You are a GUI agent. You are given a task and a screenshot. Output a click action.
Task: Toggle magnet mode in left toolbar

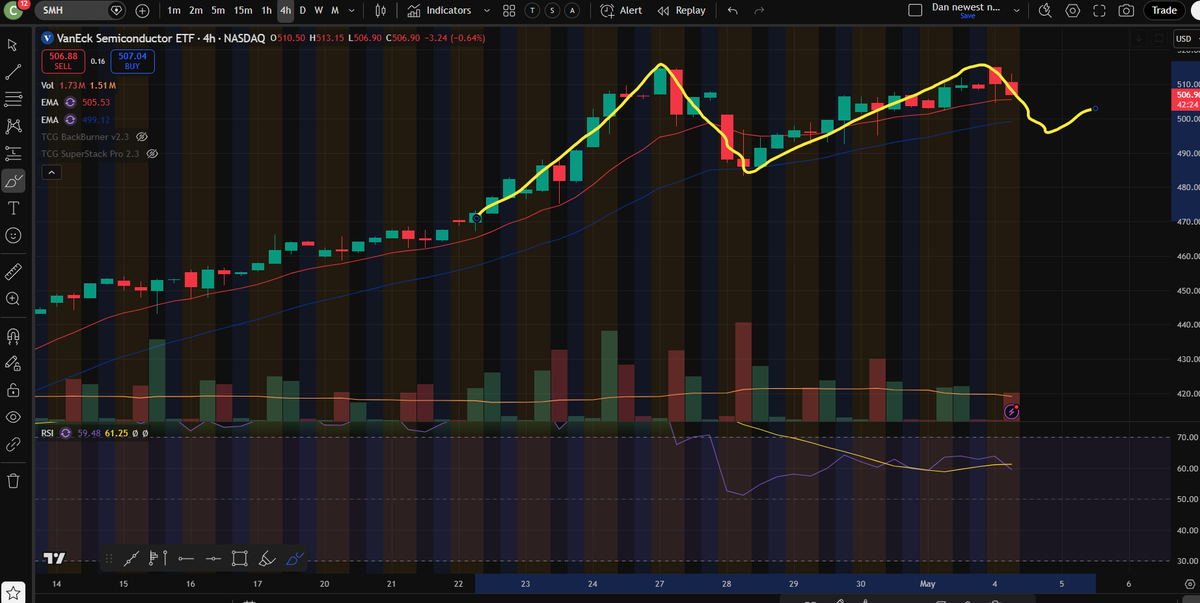[x=13, y=335]
